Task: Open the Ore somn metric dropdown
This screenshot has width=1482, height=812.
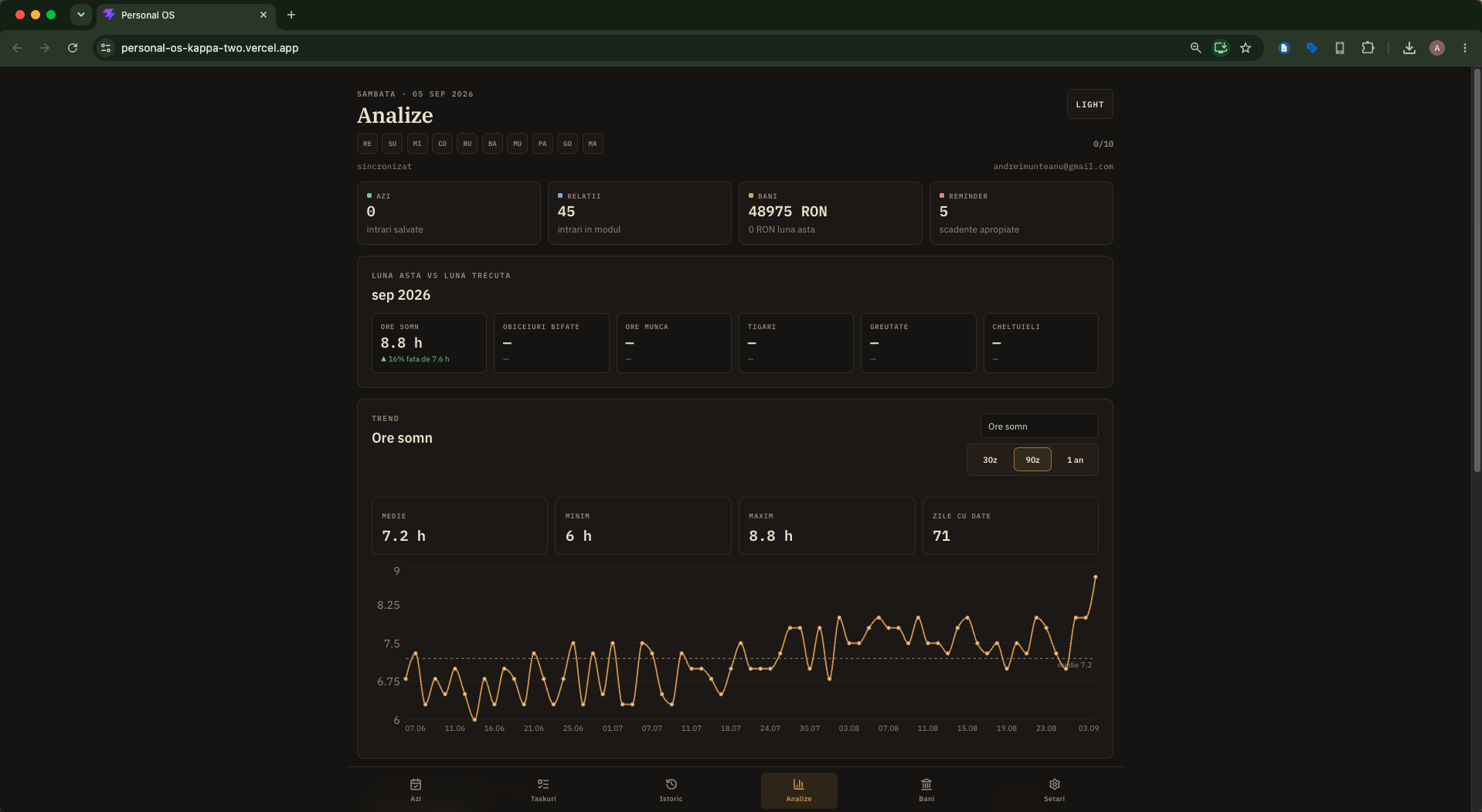Action: pos(1039,426)
